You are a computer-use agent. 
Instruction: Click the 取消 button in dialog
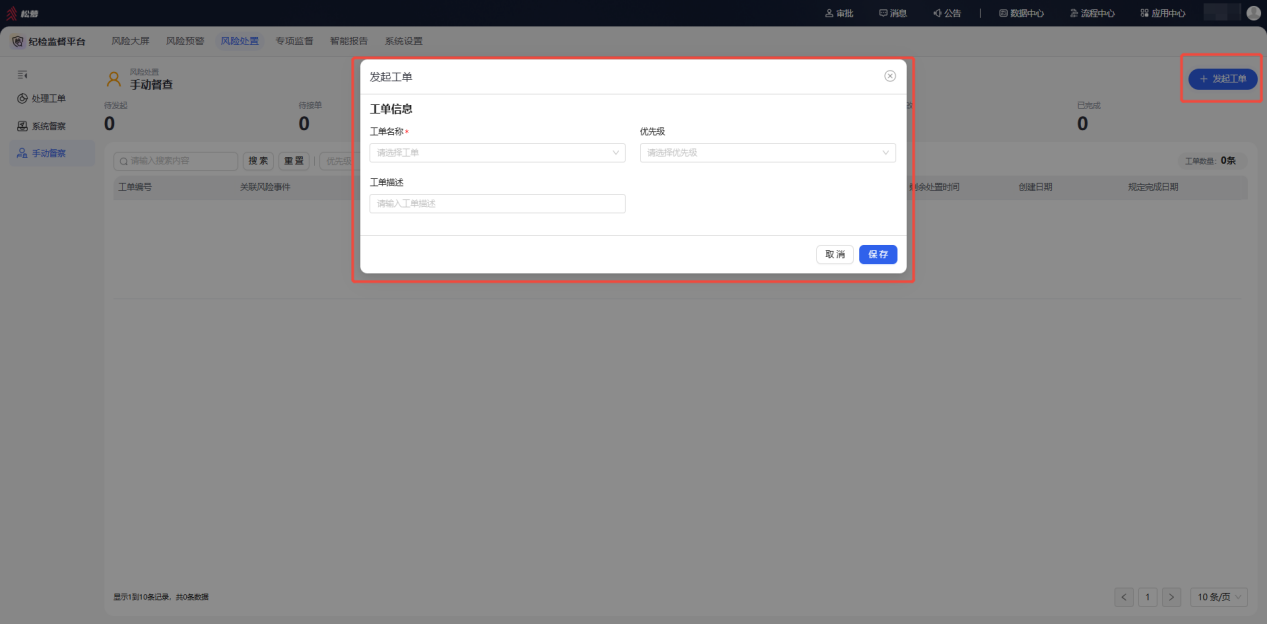click(835, 254)
